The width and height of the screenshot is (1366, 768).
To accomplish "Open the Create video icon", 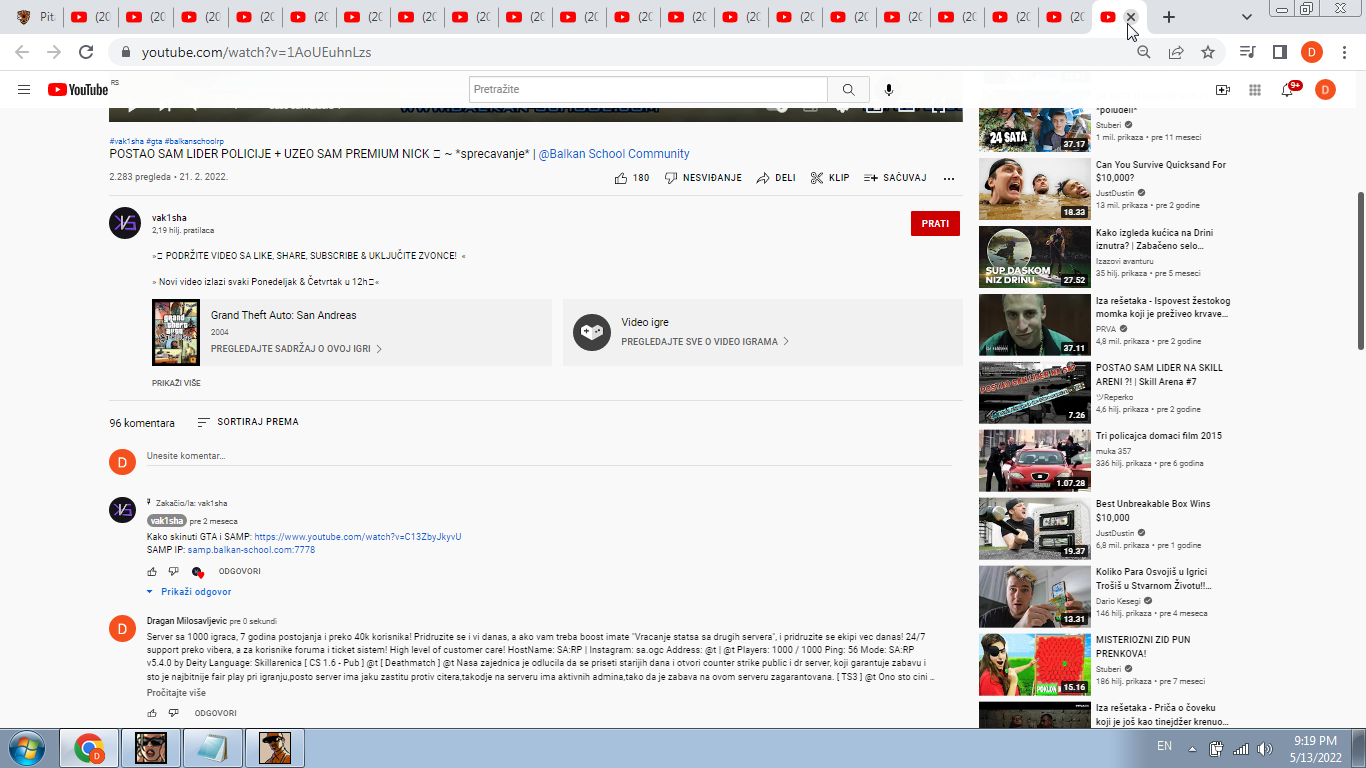I will point(1222,90).
